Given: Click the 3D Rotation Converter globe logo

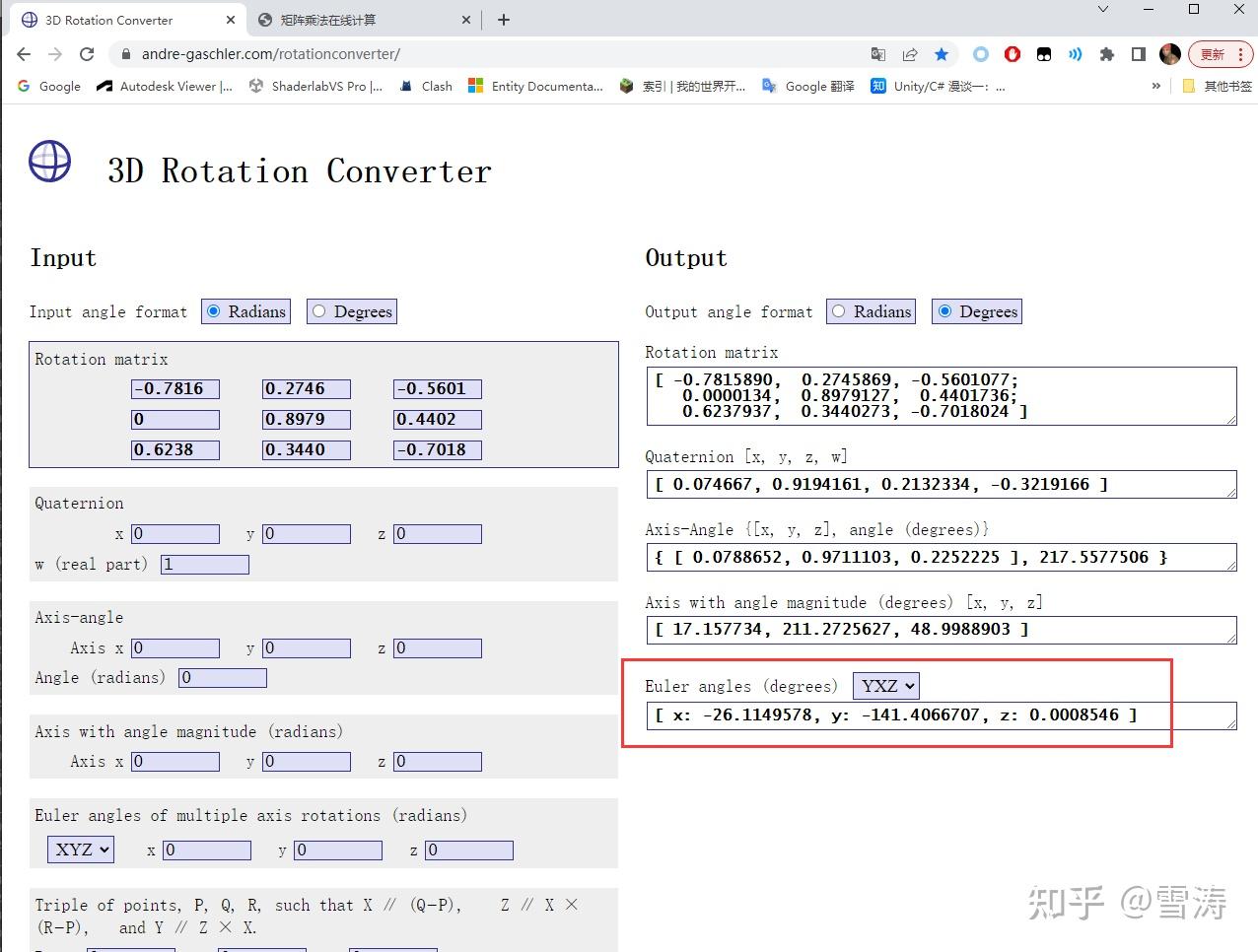Looking at the screenshot, I should point(49,163).
